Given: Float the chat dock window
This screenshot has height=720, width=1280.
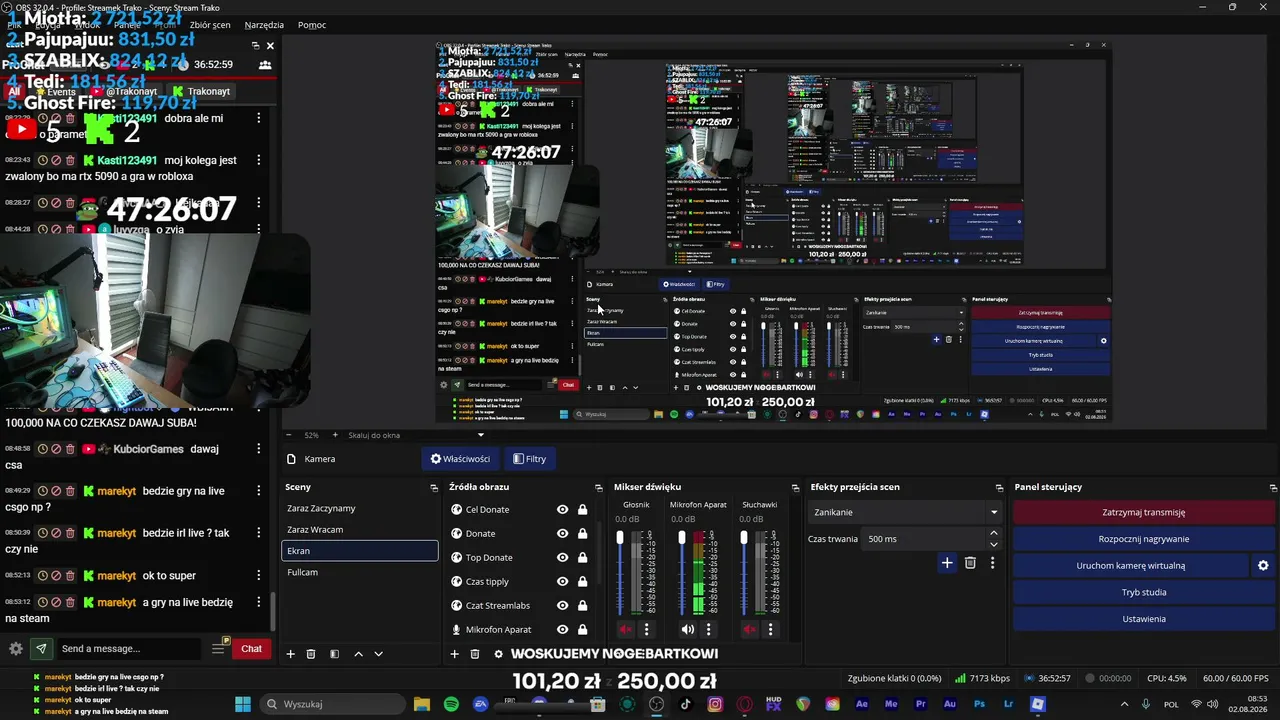Looking at the screenshot, I should click(x=255, y=46).
